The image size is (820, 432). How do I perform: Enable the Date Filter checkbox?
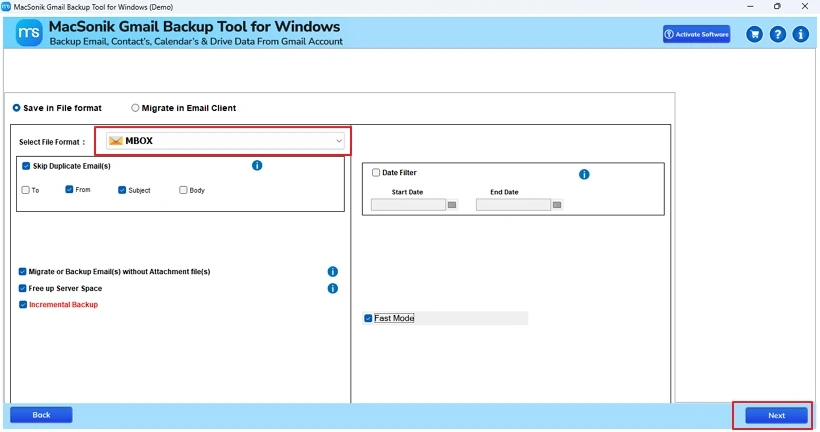click(x=376, y=173)
